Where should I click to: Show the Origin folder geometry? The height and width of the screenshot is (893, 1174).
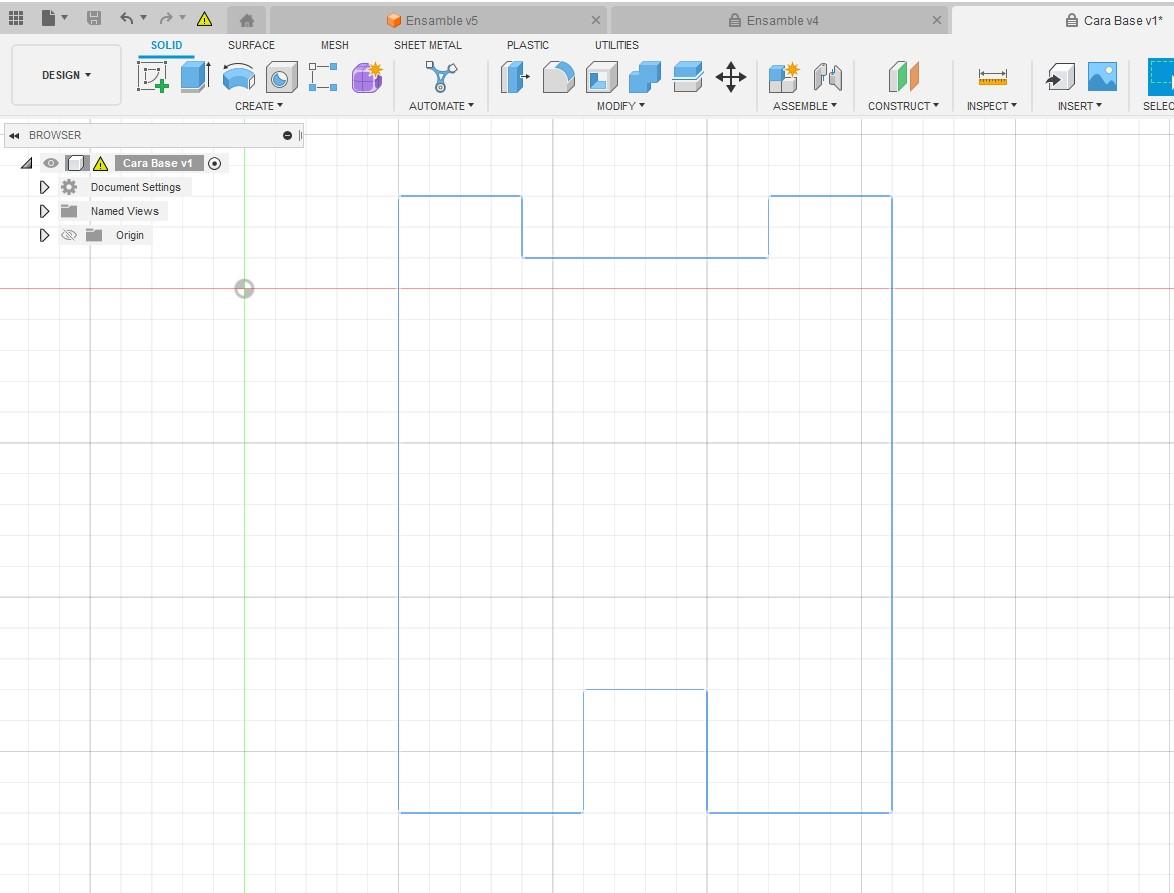[68, 235]
